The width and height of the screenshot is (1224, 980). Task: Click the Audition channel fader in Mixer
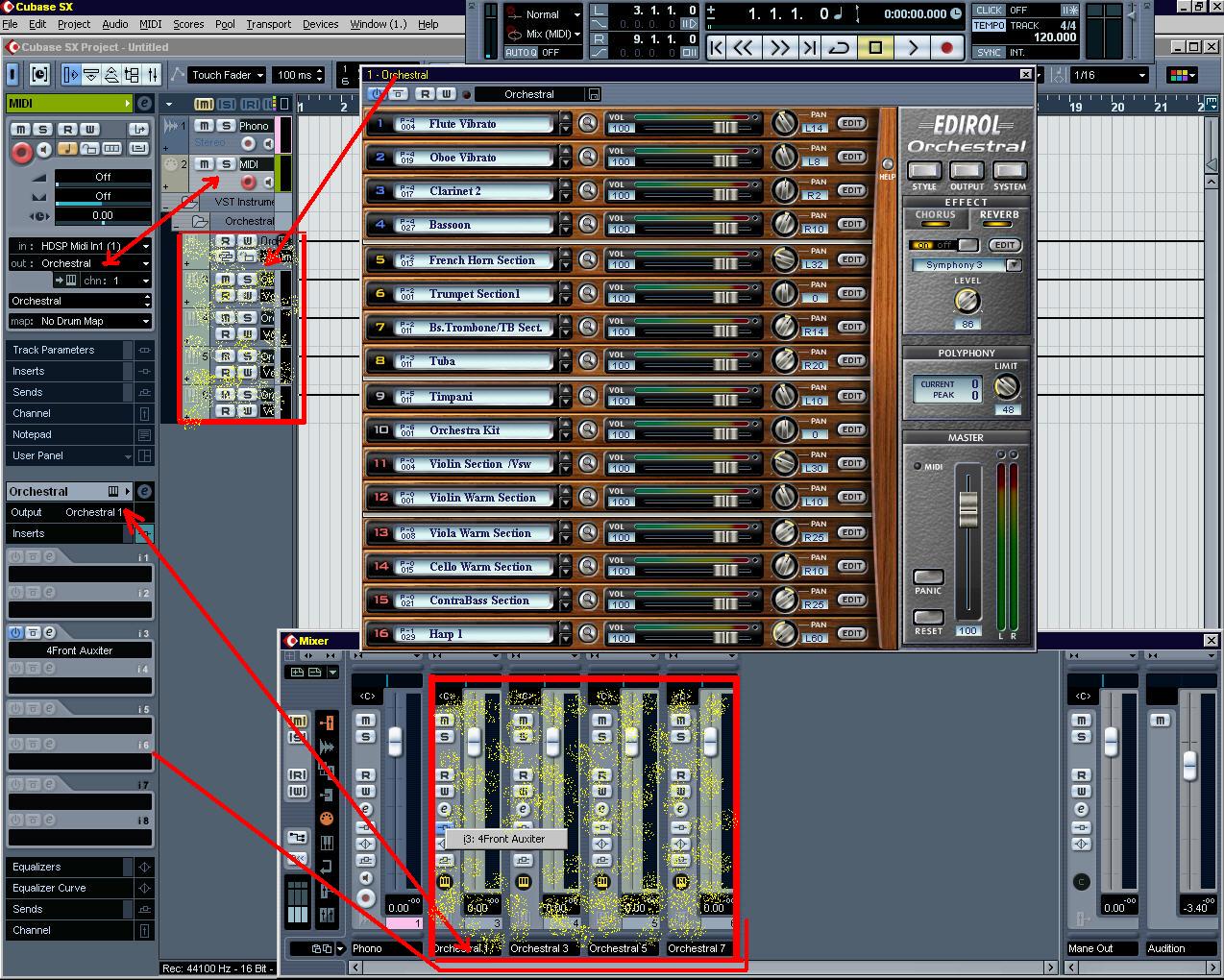1189,766
